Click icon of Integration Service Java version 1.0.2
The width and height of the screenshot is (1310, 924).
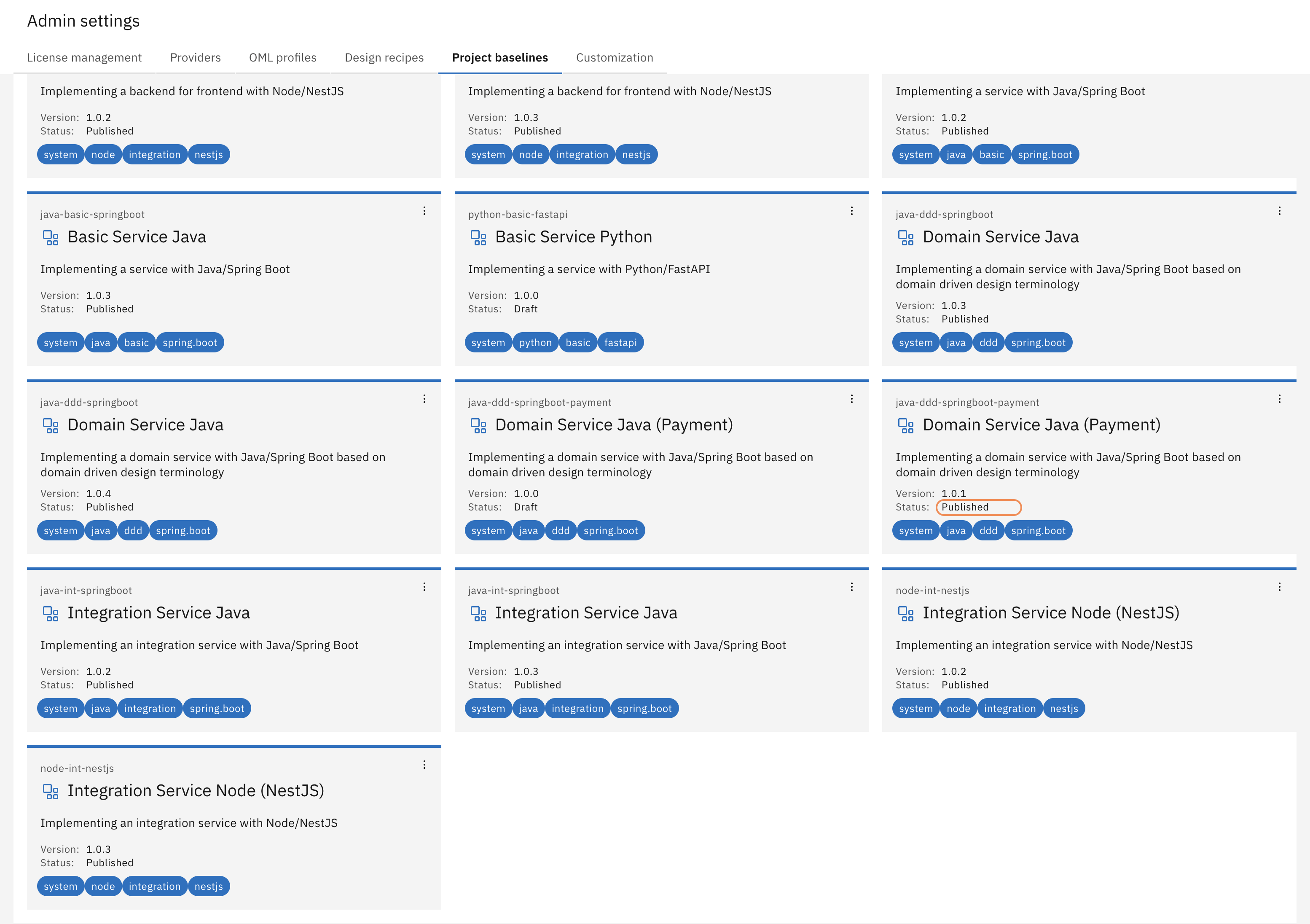(51, 613)
